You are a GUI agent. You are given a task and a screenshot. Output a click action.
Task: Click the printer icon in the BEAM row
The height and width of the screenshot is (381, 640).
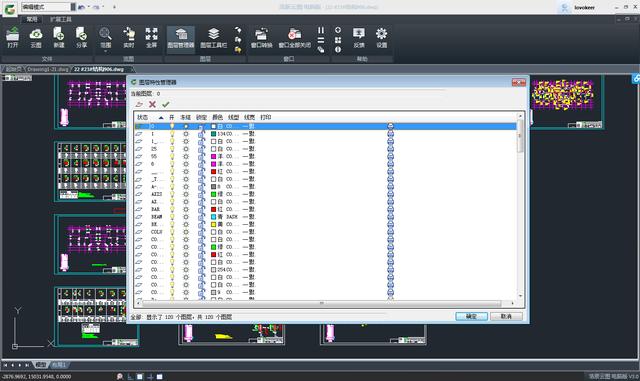(391, 217)
